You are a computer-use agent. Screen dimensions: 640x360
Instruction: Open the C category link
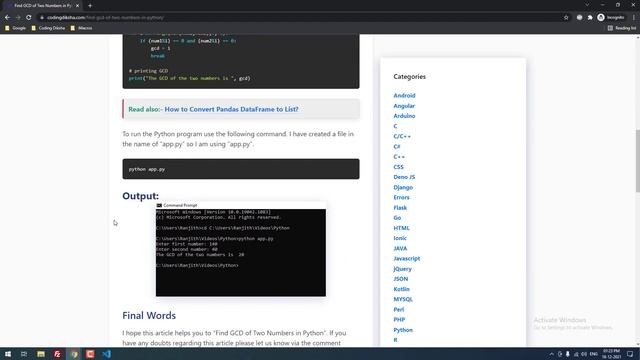pos(395,126)
